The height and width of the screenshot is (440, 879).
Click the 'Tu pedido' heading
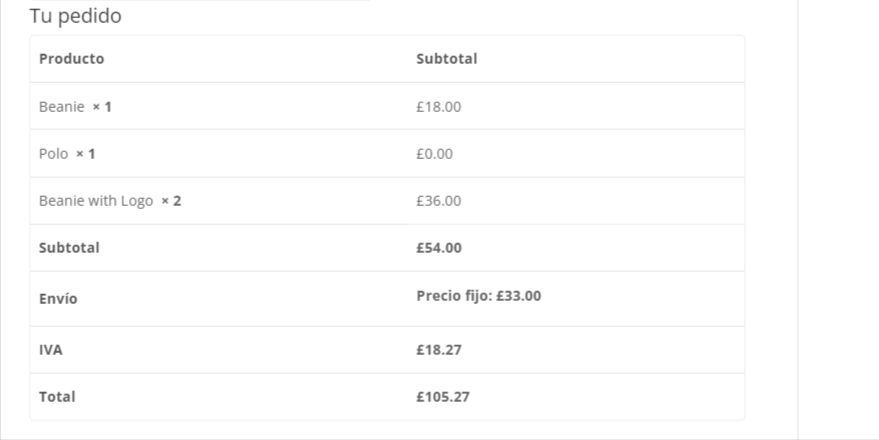[x=75, y=16]
